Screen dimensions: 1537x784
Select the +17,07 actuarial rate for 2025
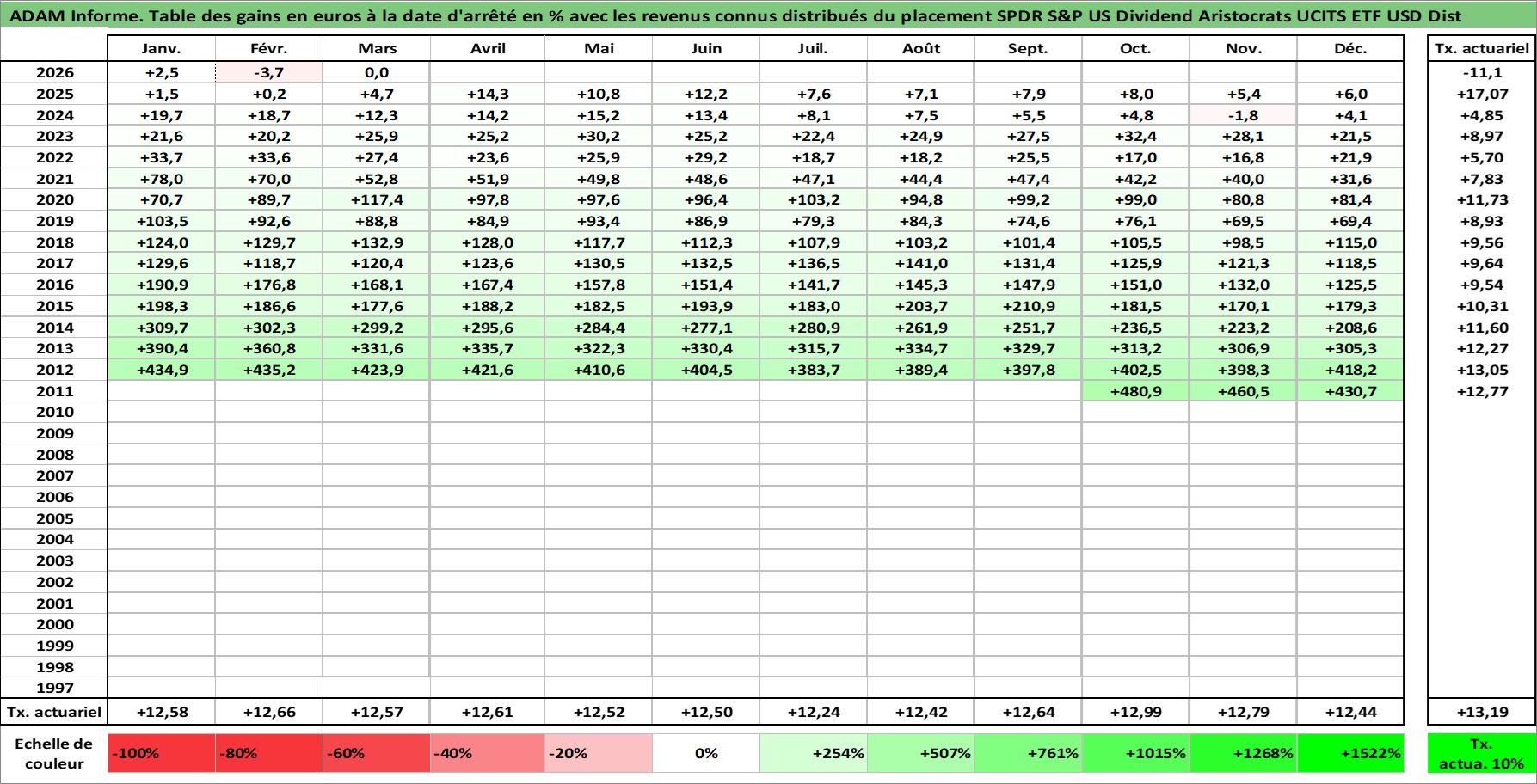[x=1481, y=94]
